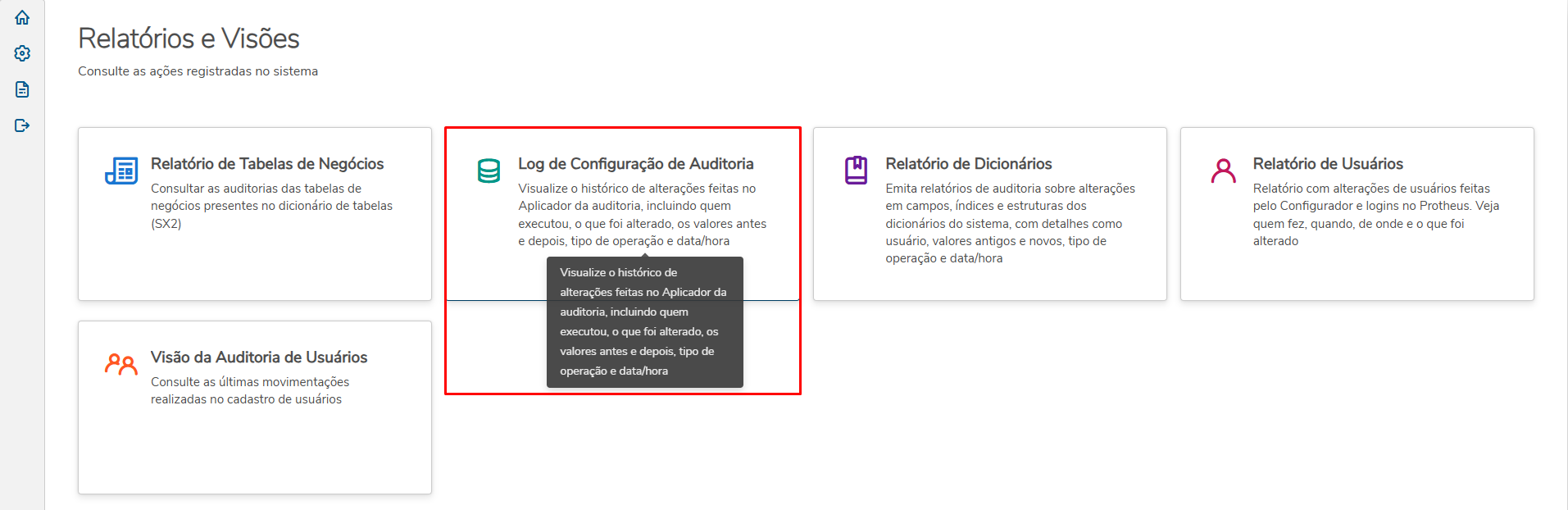Click the dark tooltip 'Visualize o histórico de'
Viewport: 1568px width, 510px height.
click(x=645, y=322)
